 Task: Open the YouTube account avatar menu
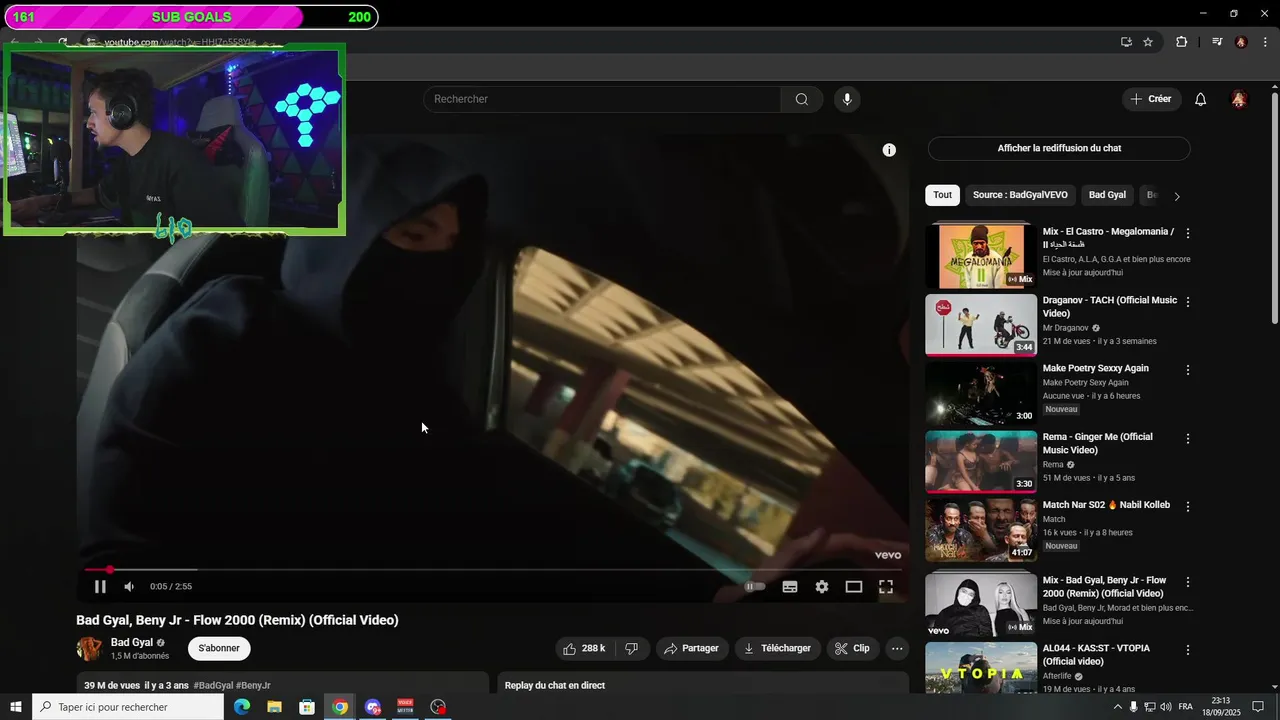click(1239, 99)
